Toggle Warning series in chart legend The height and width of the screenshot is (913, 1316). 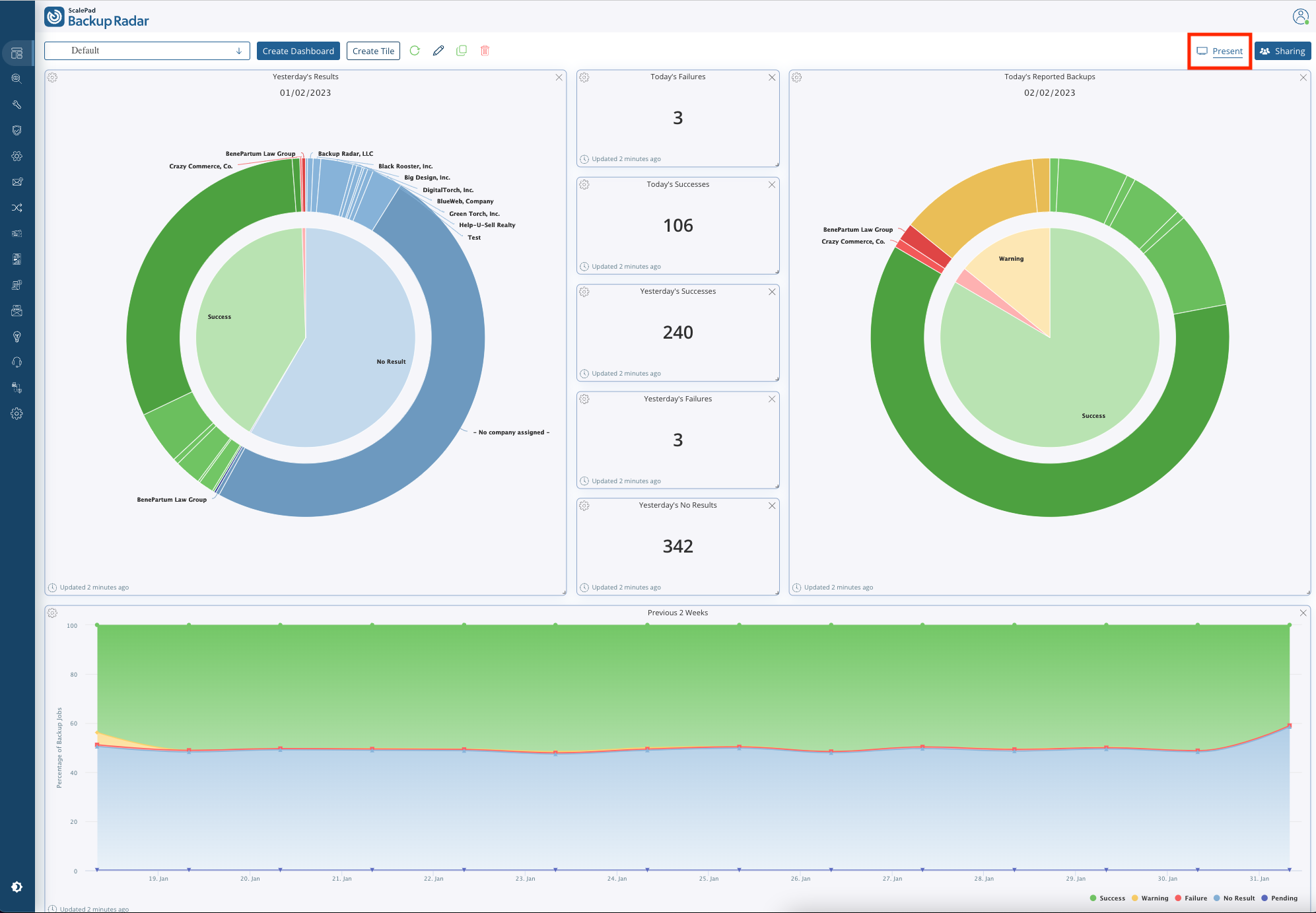point(1150,898)
